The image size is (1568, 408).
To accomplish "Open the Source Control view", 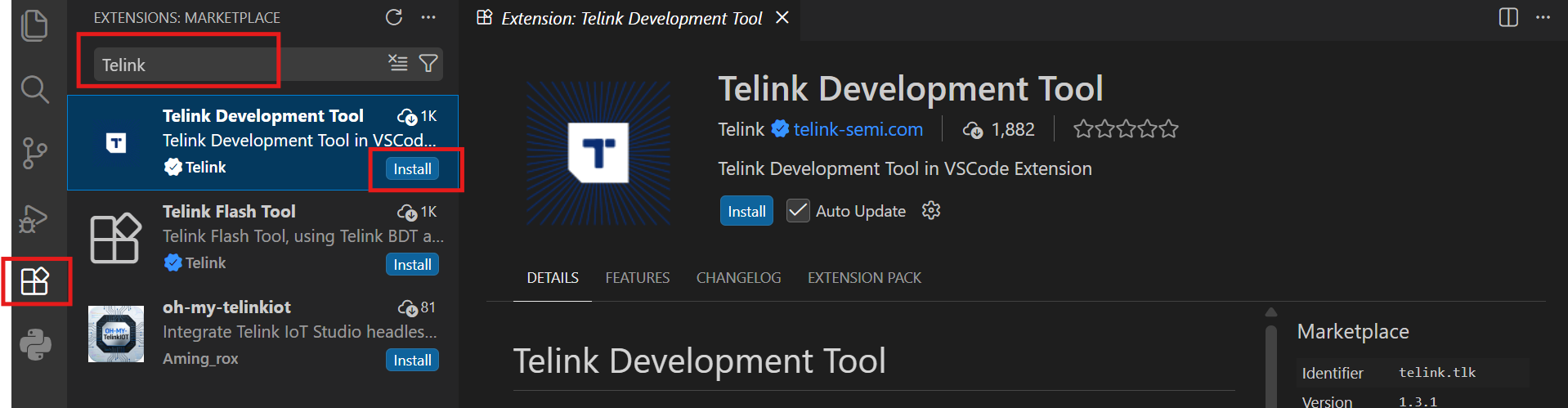I will pos(34,153).
